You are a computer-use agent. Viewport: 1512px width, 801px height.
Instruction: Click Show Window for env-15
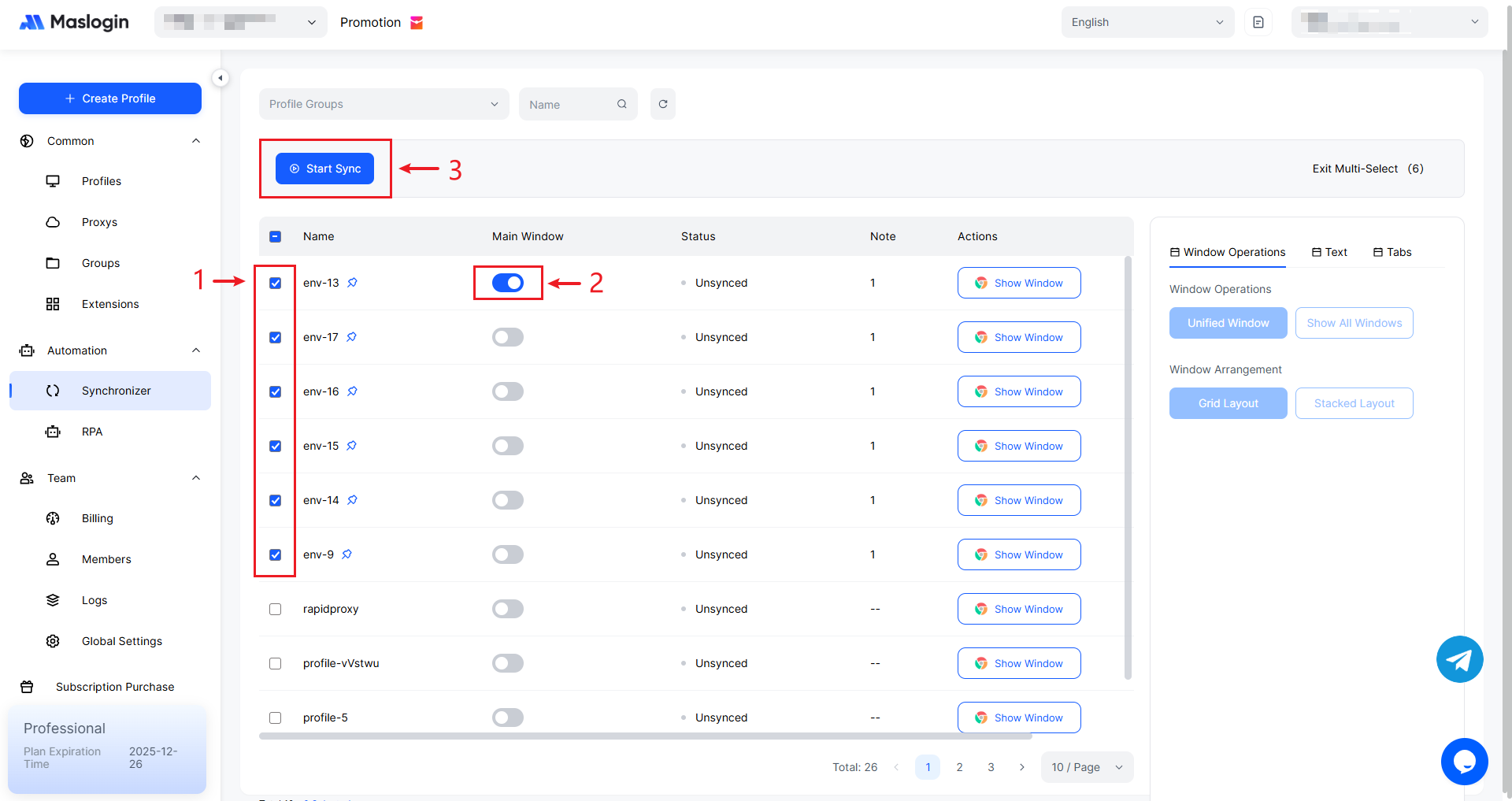tap(1019, 446)
